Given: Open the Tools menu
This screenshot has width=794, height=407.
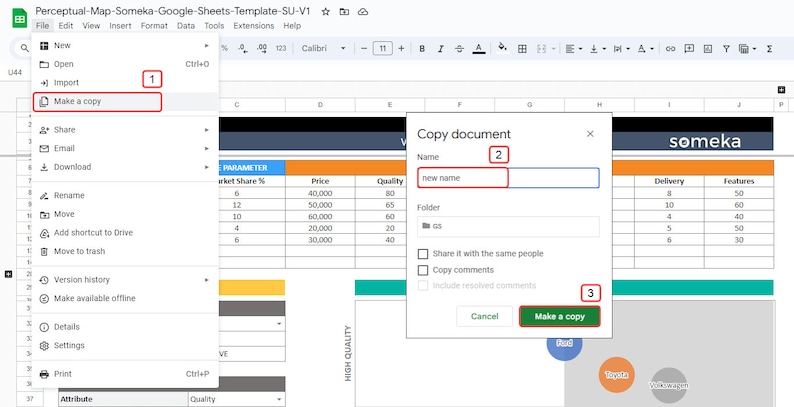Looking at the screenshot, I should pyautogui.click(x=214, y=25).
